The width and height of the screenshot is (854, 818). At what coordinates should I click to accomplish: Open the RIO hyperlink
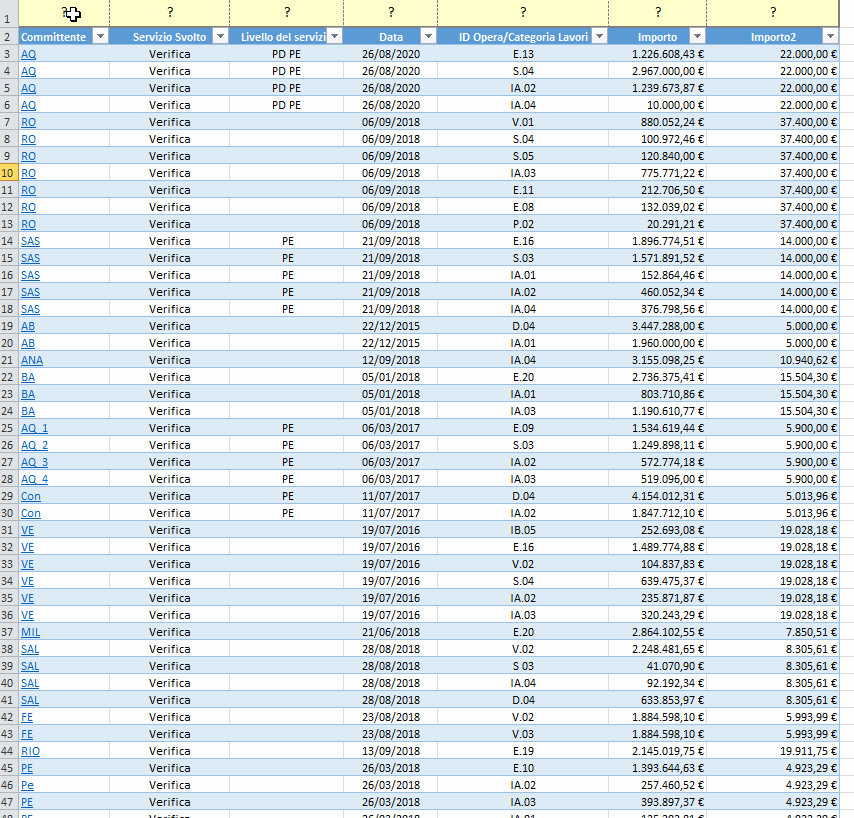[30, 750]
